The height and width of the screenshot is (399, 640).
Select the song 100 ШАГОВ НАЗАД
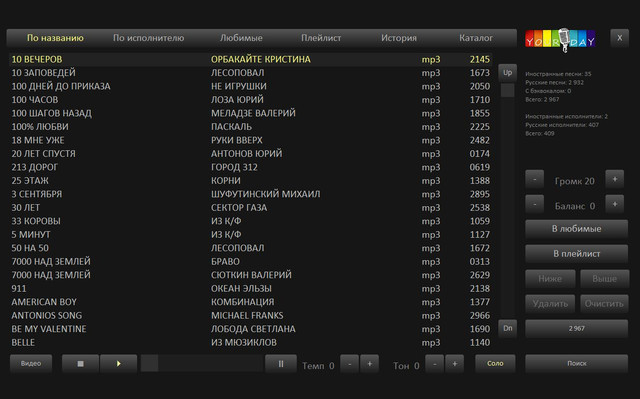(250, 113)
